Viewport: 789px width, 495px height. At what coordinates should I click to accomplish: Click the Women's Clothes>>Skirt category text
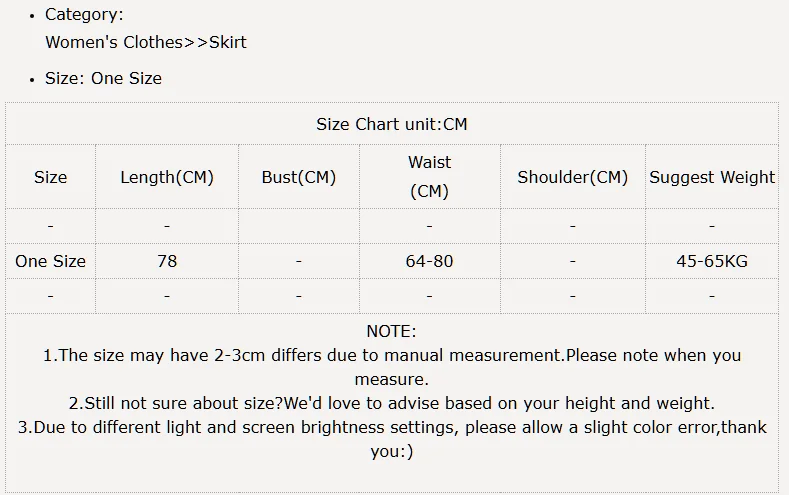(x=146, y=42)
